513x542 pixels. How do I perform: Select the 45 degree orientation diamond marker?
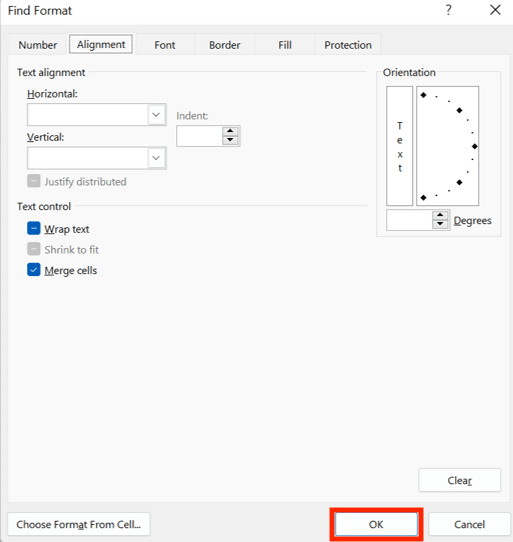pyautogui.click(x=459, y=110)
